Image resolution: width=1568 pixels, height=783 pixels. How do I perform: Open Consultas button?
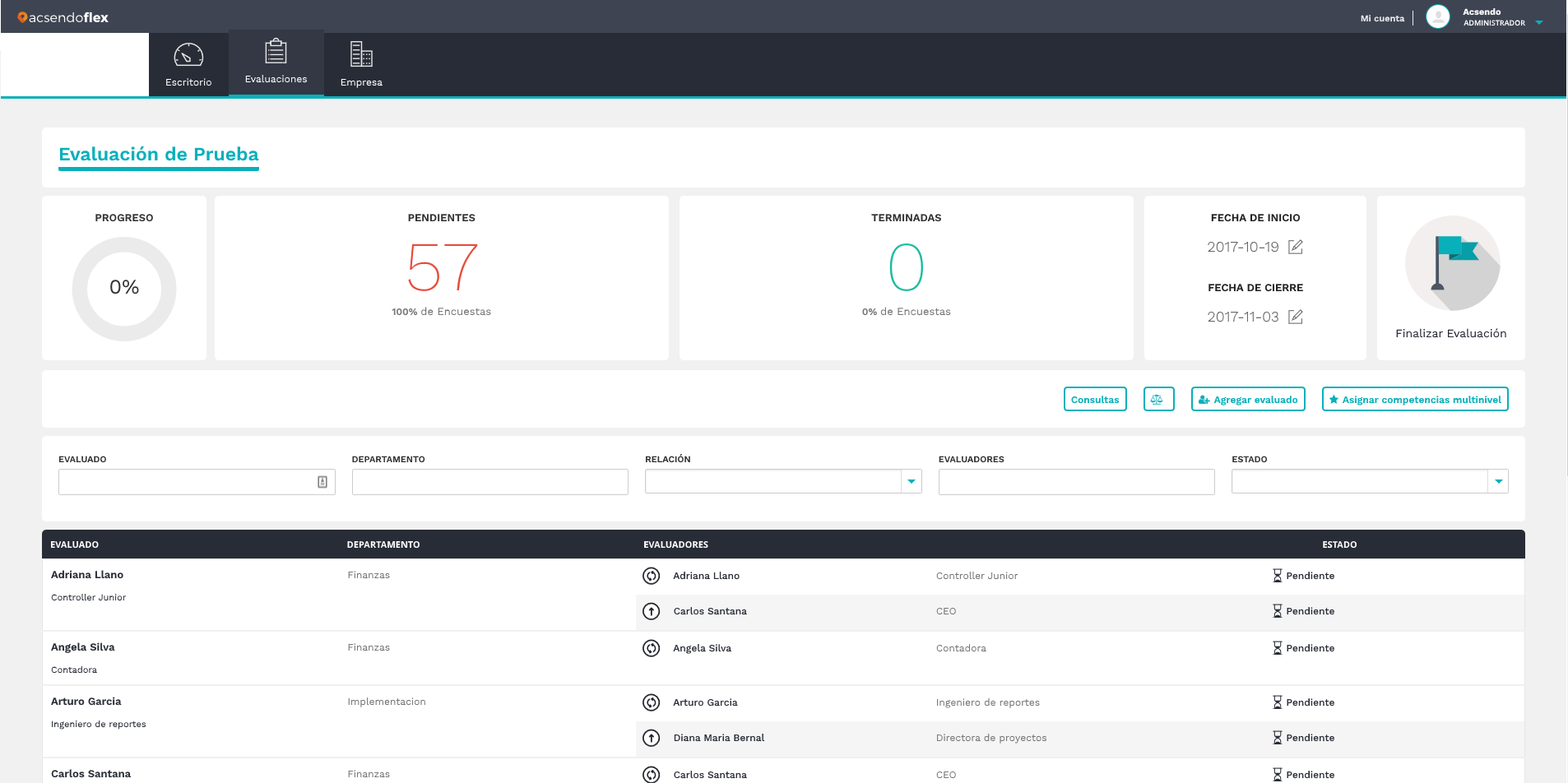[1095, 399]
